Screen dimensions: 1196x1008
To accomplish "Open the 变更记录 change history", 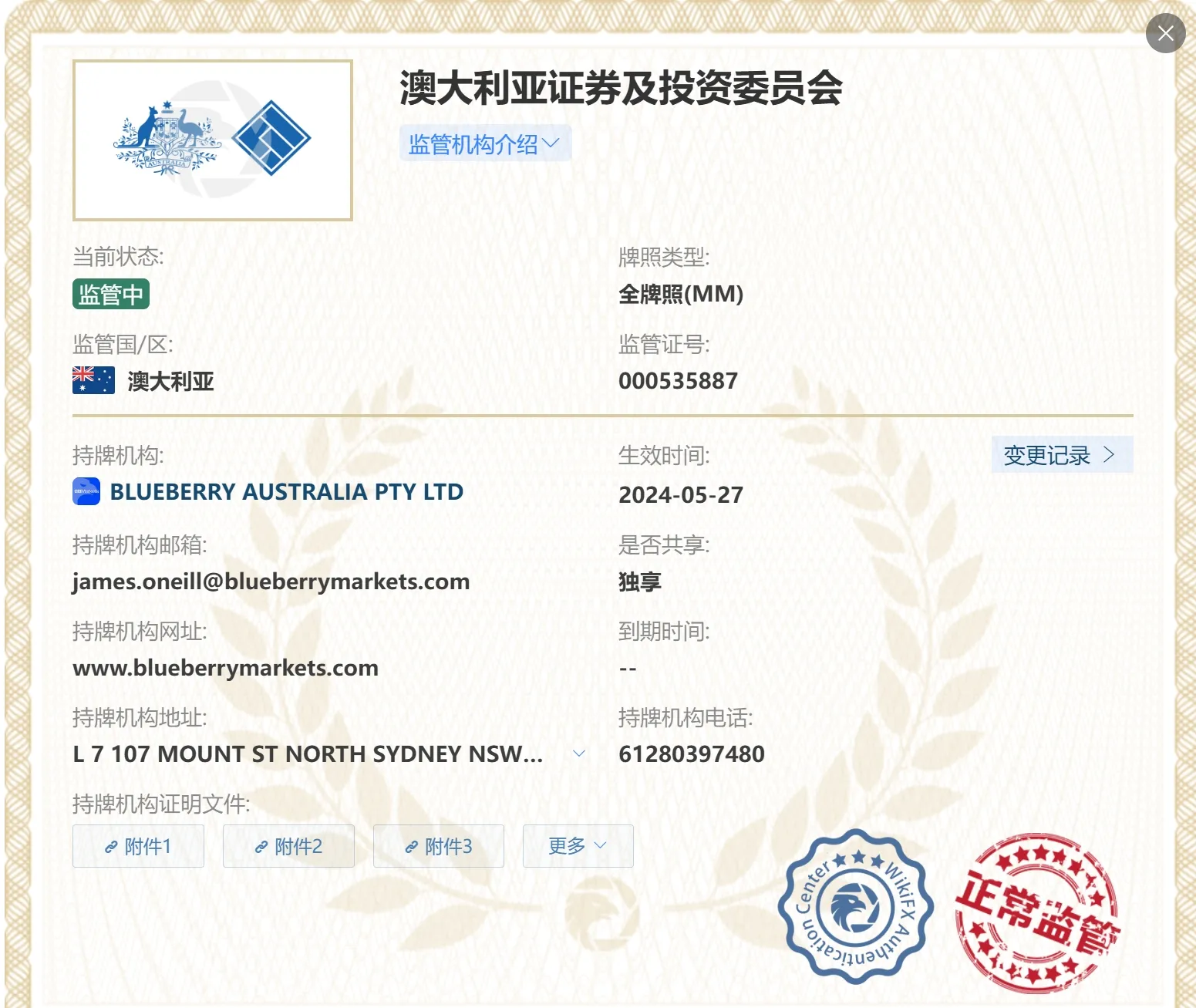I will (1062, 455).
